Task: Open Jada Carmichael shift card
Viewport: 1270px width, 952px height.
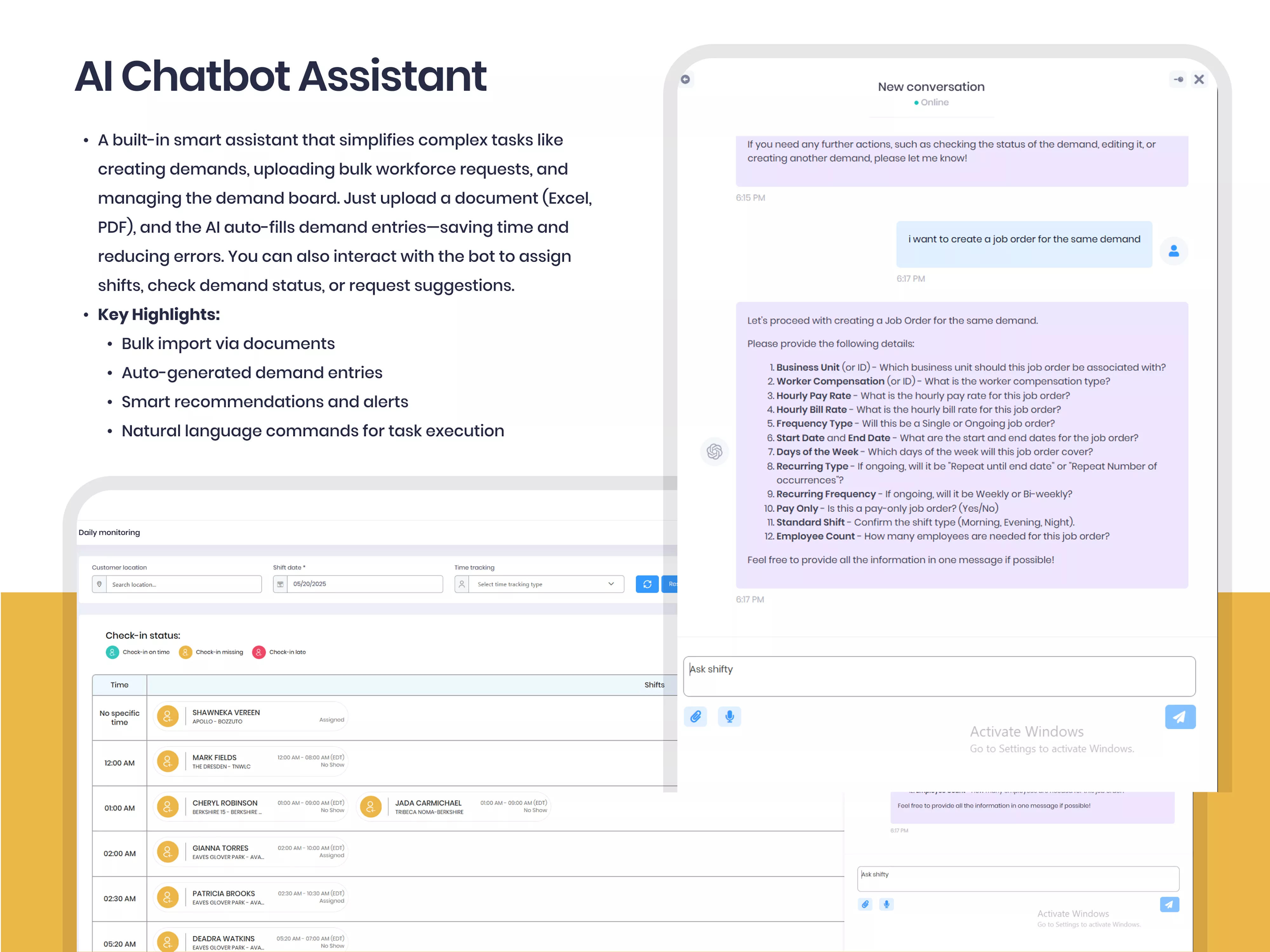Action: pyautogui.click(x=454, y=807)
